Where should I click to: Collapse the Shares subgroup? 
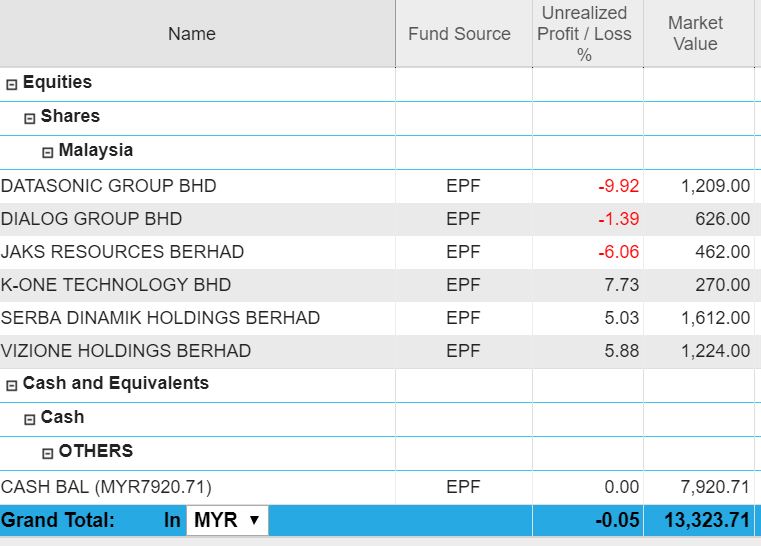click(x=30, y=118)
